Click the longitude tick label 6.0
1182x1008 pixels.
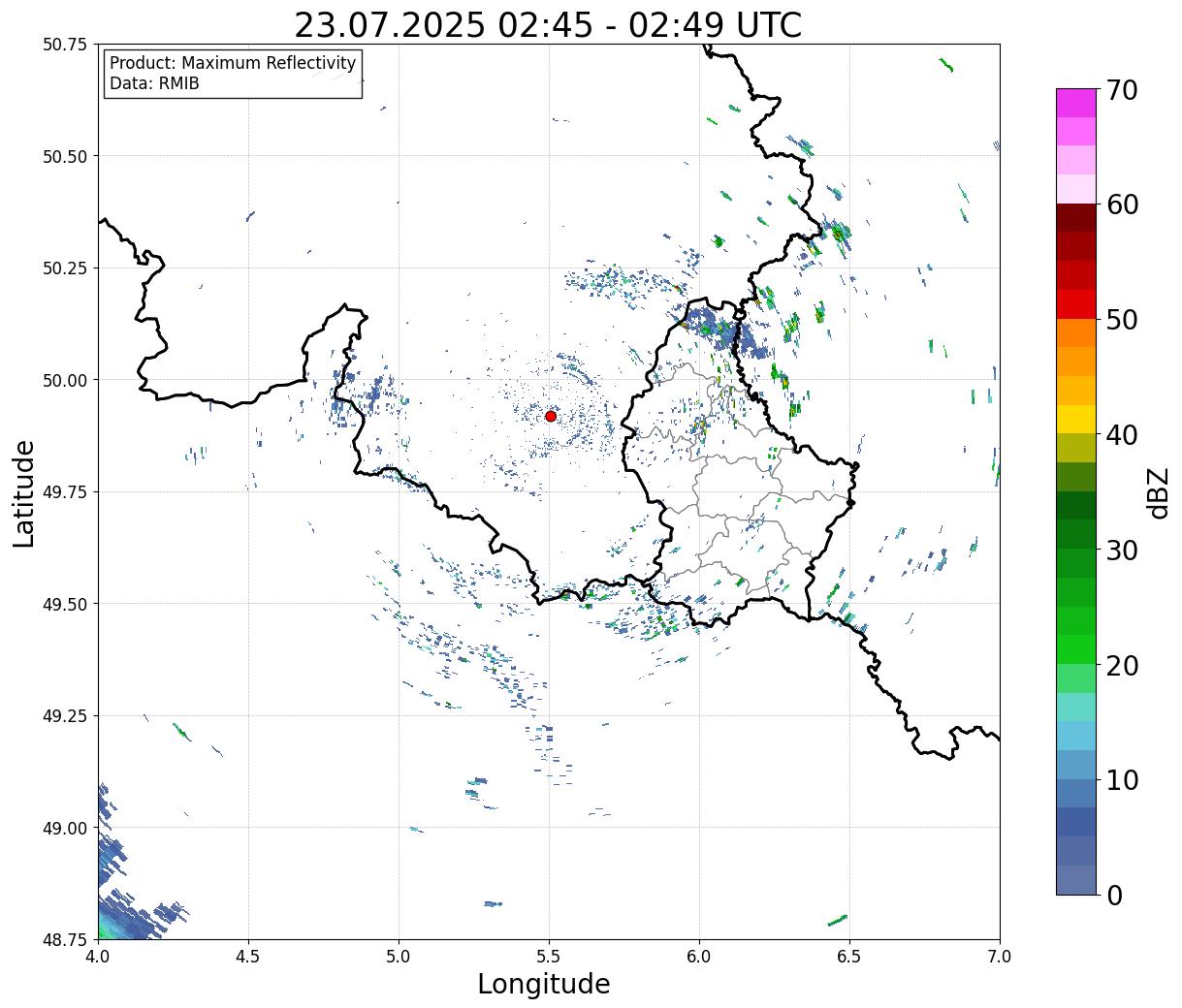tap(699, 957)
